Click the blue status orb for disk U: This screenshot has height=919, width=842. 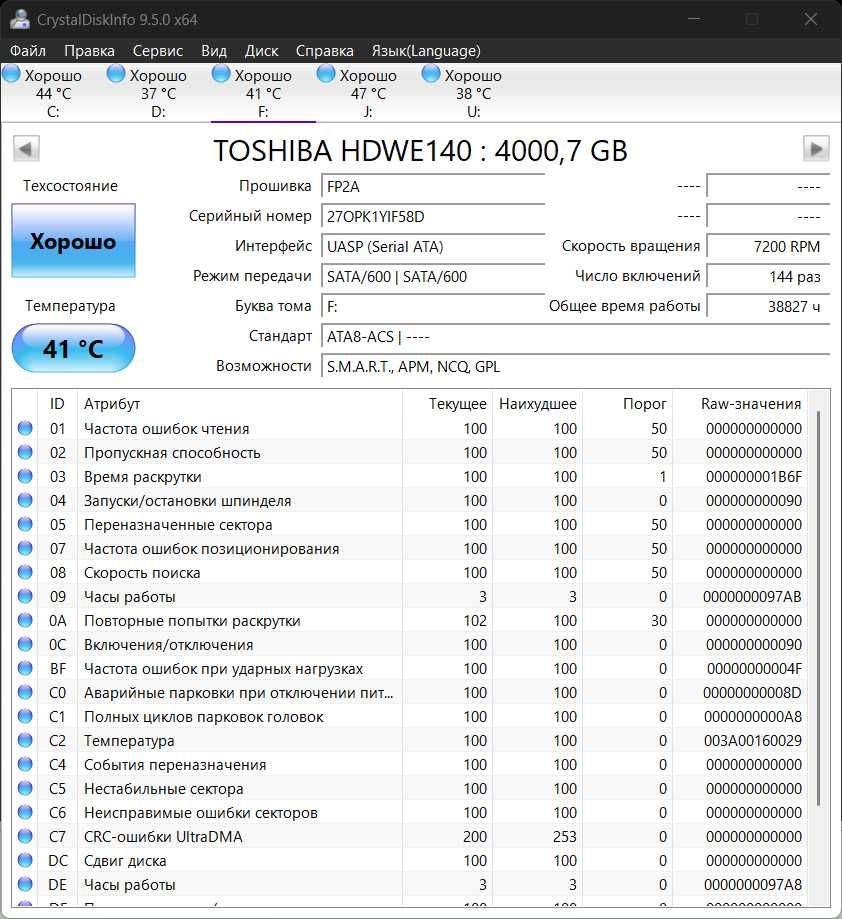(x=431, y=74)
